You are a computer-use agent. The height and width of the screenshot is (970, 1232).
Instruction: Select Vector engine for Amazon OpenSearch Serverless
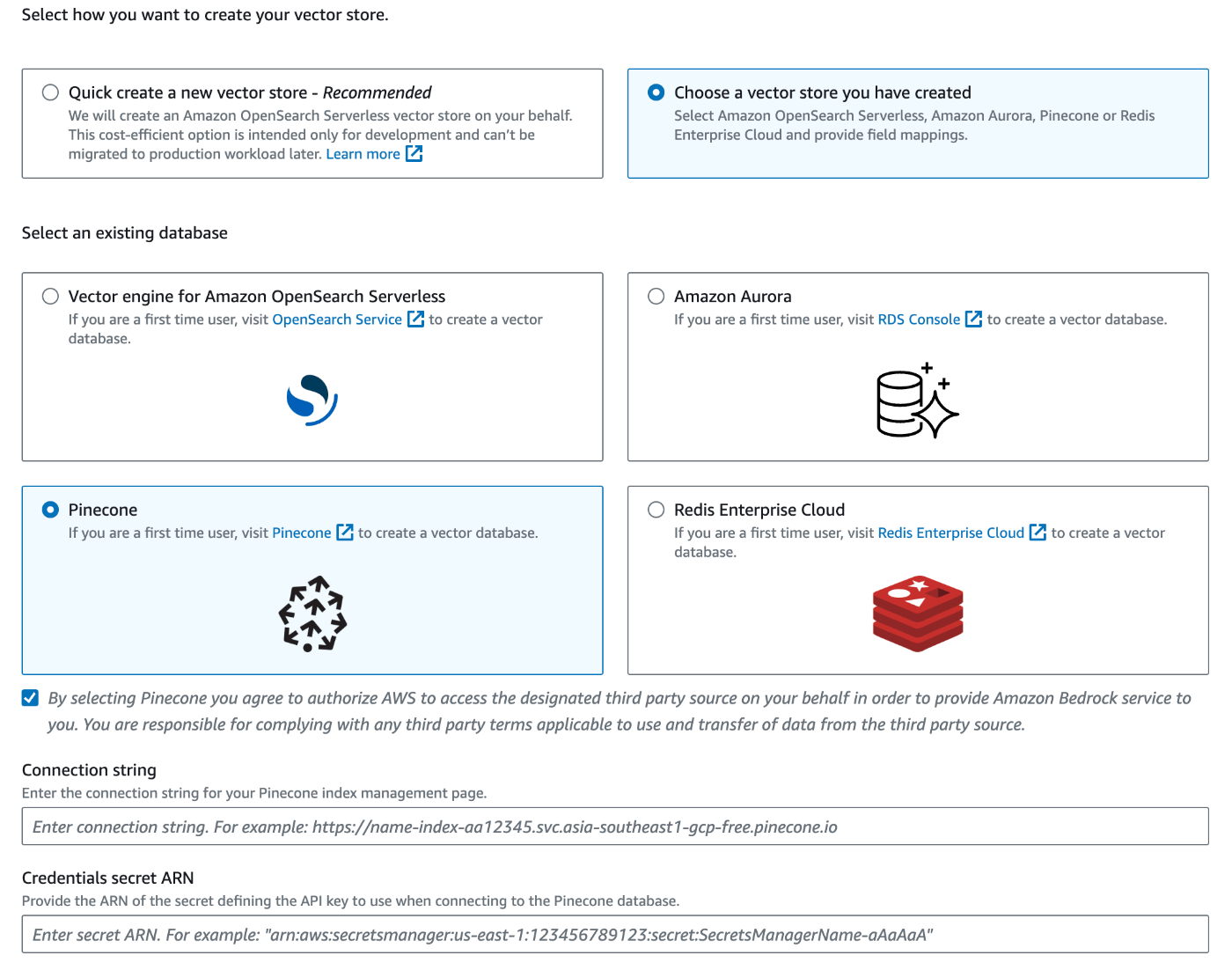coord(51,297)
